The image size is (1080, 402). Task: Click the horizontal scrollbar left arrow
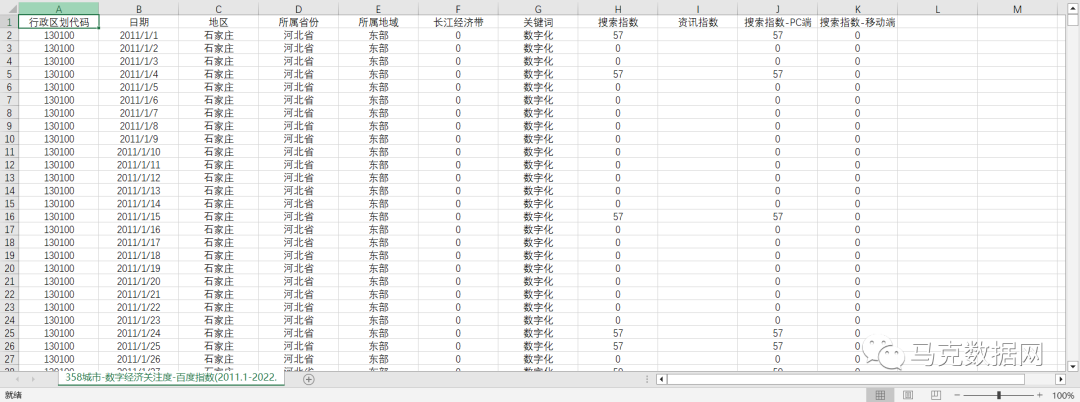(661, 379)
